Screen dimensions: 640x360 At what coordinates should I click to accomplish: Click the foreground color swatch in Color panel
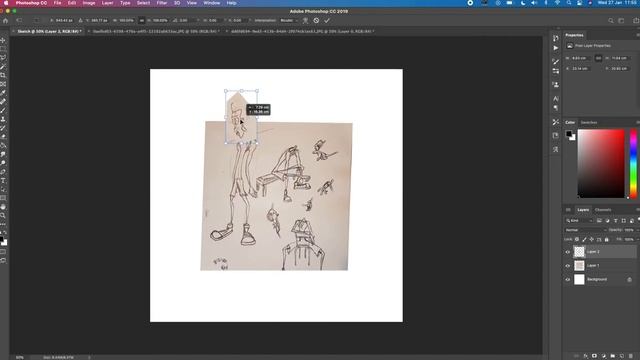tap(569, 133)
